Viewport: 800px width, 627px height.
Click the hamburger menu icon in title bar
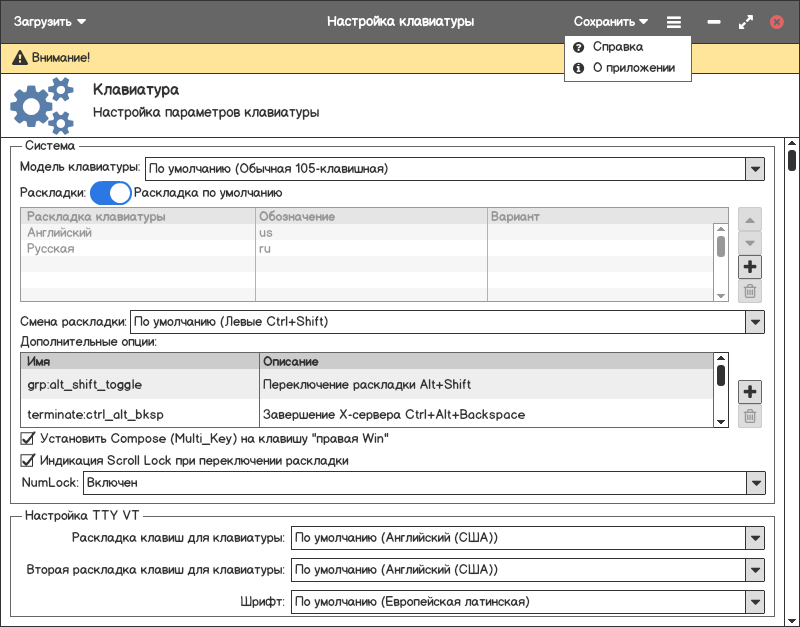(x=674, y=21)
